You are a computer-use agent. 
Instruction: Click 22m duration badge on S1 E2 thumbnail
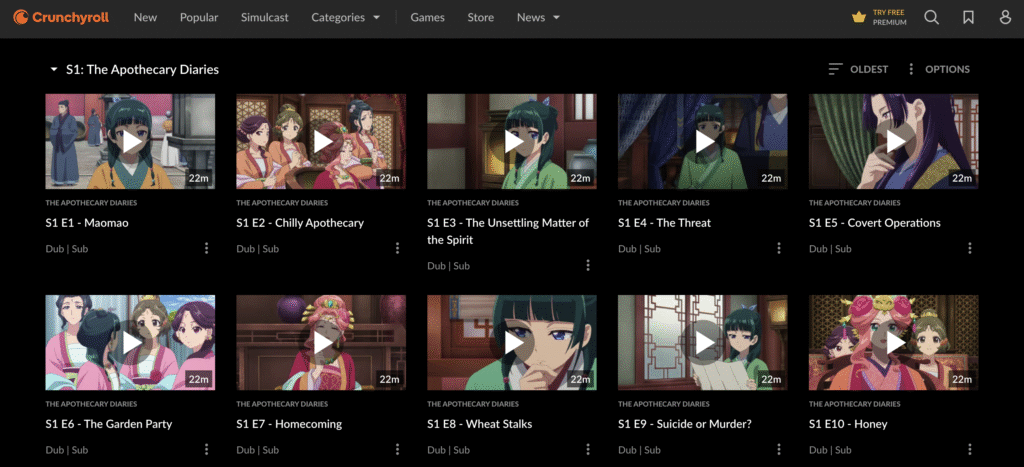click(389, 178)
